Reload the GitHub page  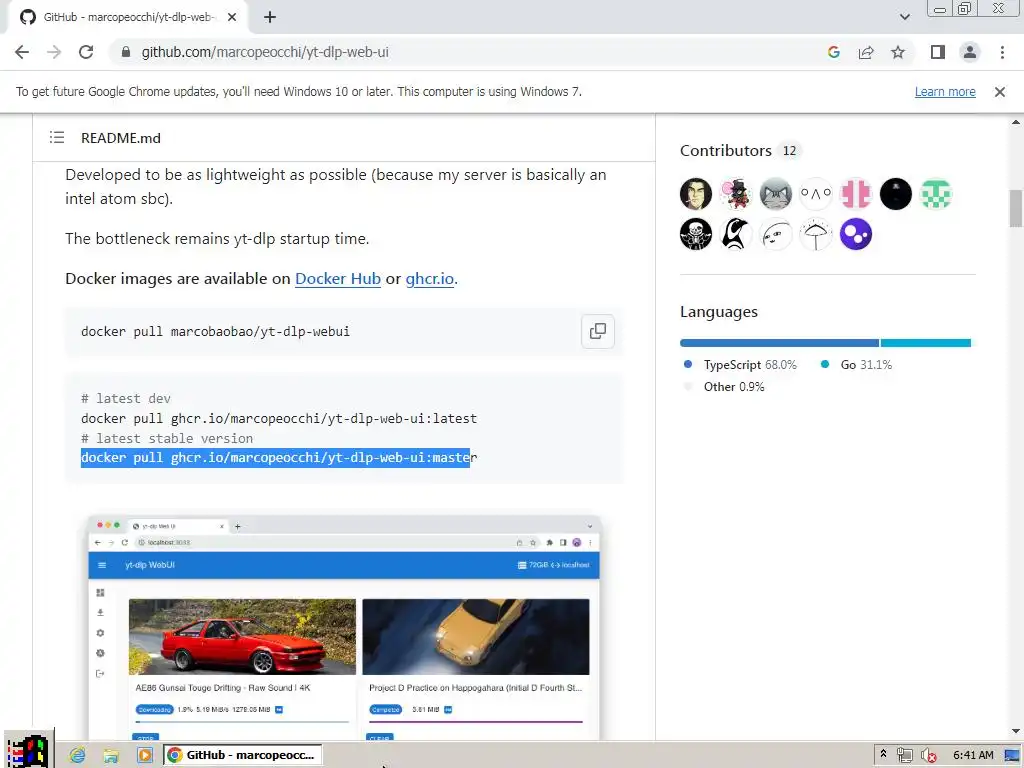pos(86,52)
